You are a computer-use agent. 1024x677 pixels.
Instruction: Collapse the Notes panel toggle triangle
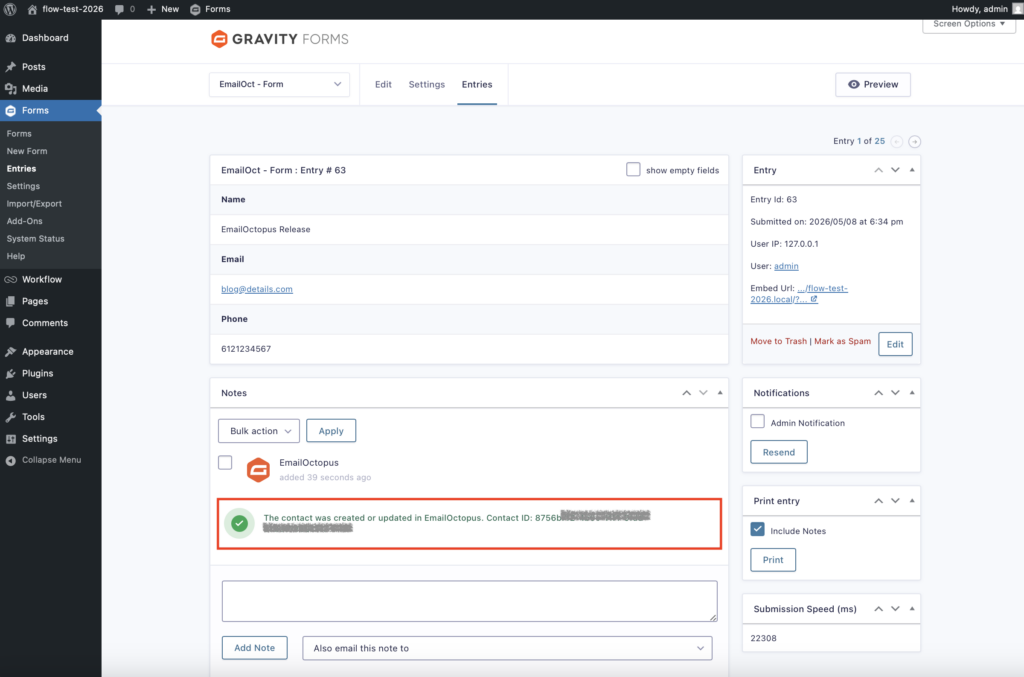pos(720,393)
